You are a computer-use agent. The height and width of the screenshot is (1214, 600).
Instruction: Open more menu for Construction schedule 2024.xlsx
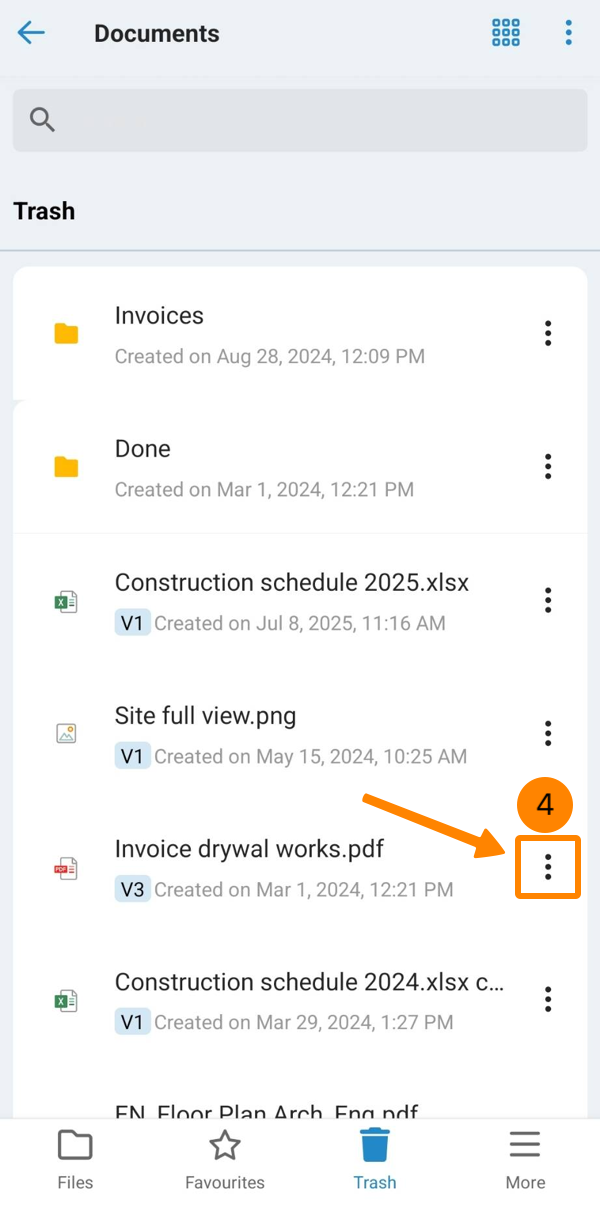[548, 999]
